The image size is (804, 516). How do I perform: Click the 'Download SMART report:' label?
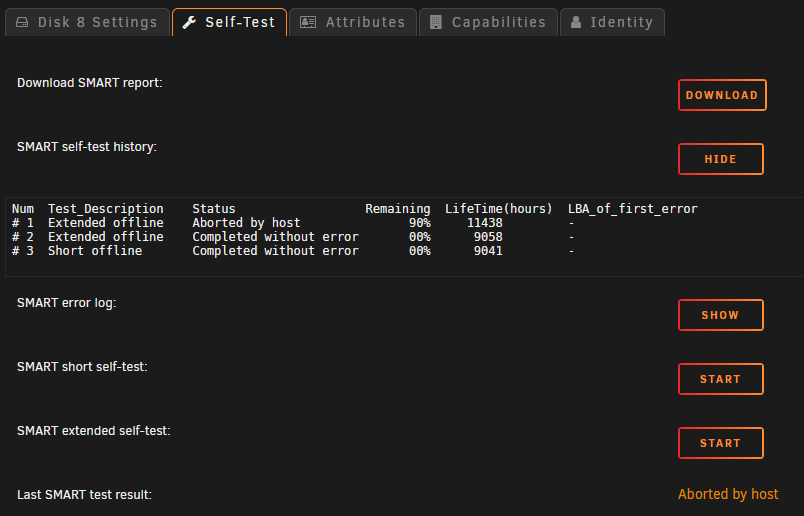pyautogui.click(x=90, y=83)
